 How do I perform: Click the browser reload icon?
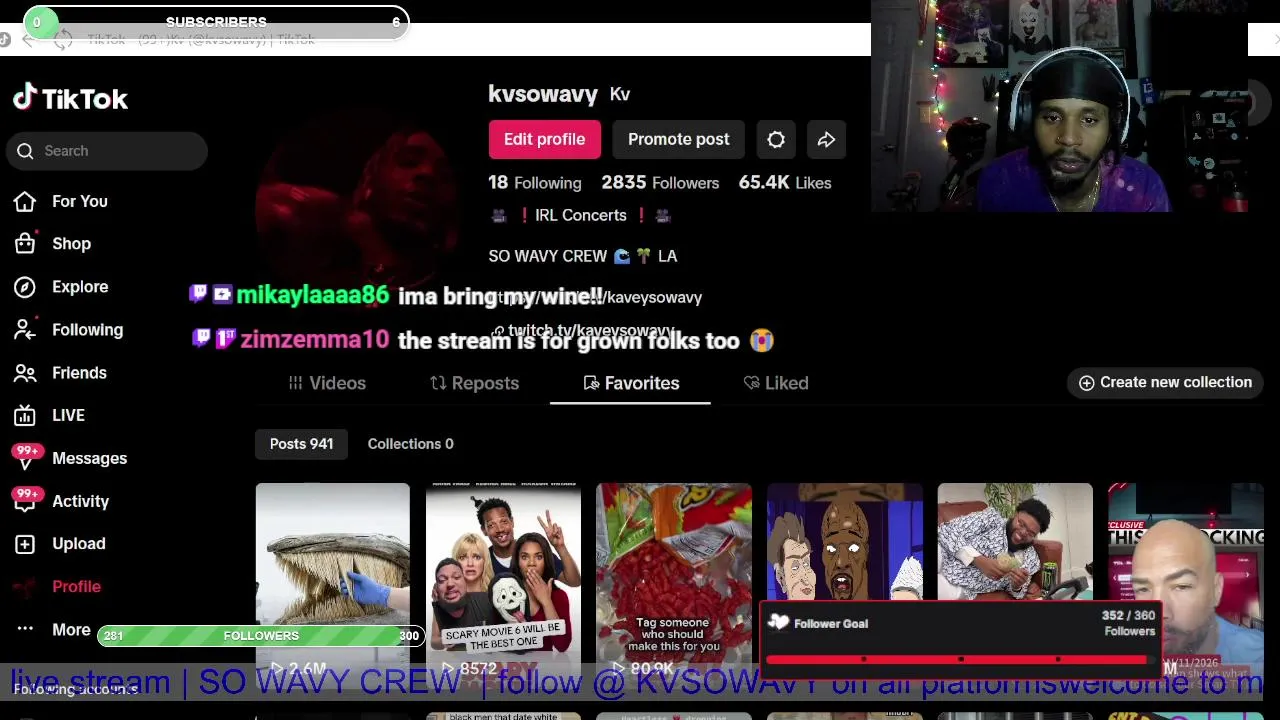63,40
